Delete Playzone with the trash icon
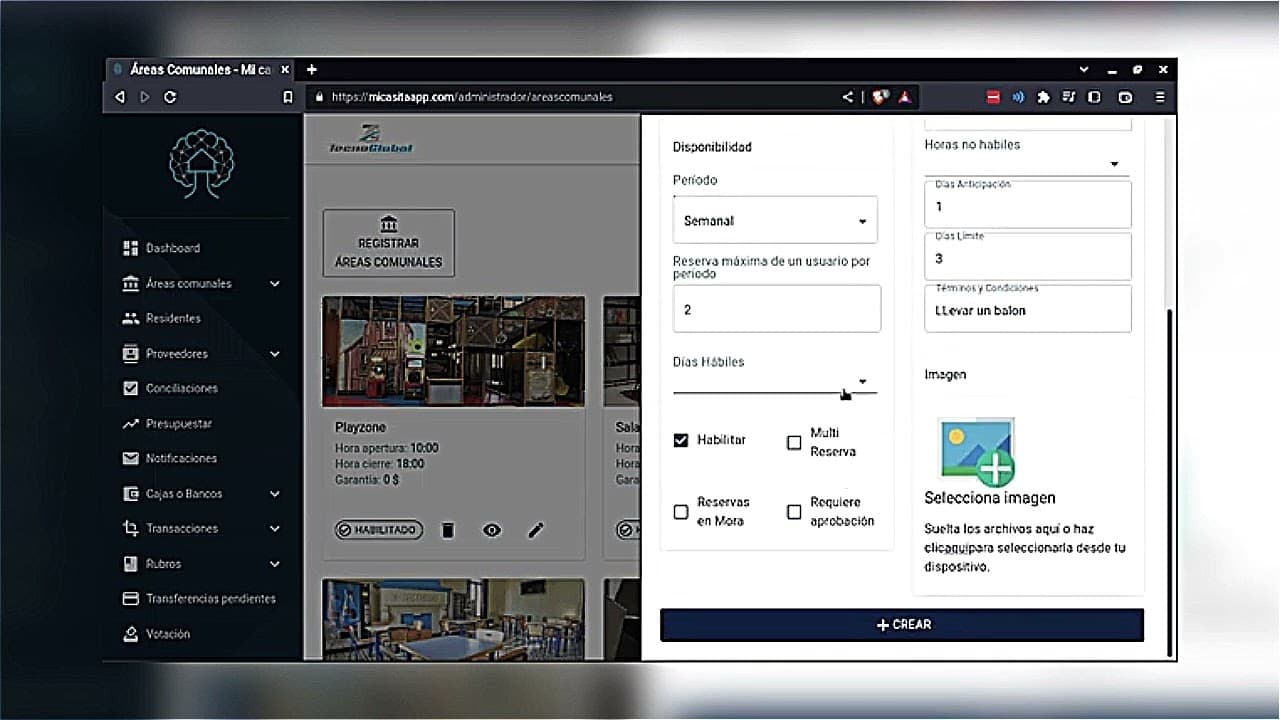1280x720 pixels. point(448,530)
